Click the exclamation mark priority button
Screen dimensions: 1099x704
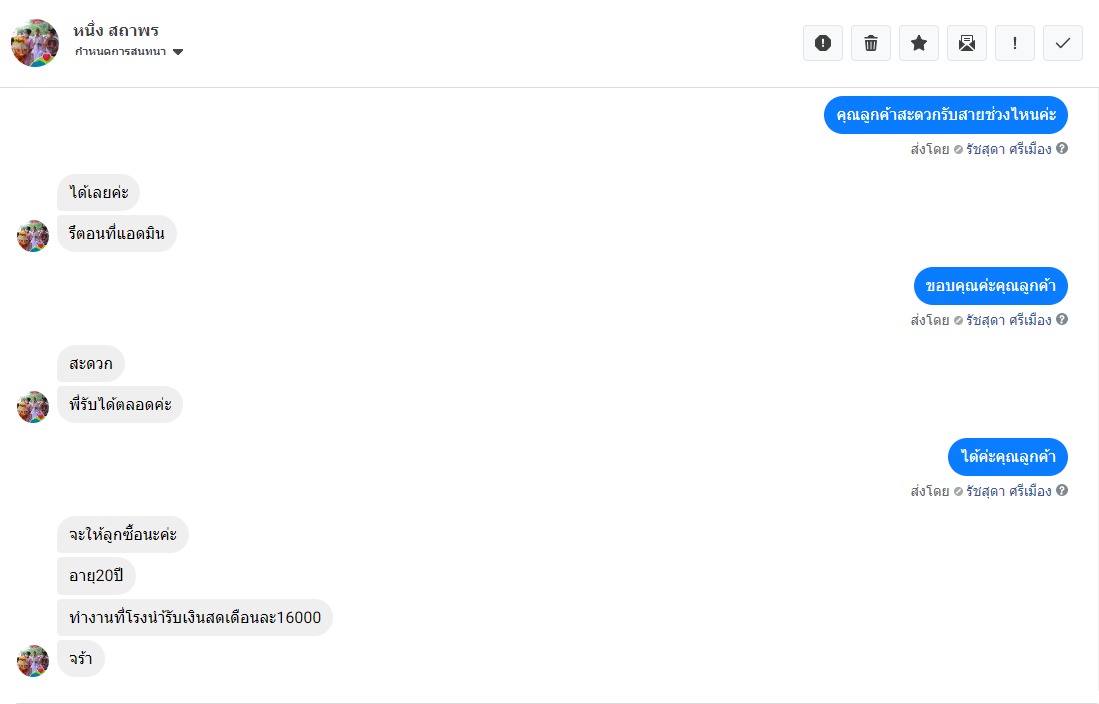pos(1015,43)
